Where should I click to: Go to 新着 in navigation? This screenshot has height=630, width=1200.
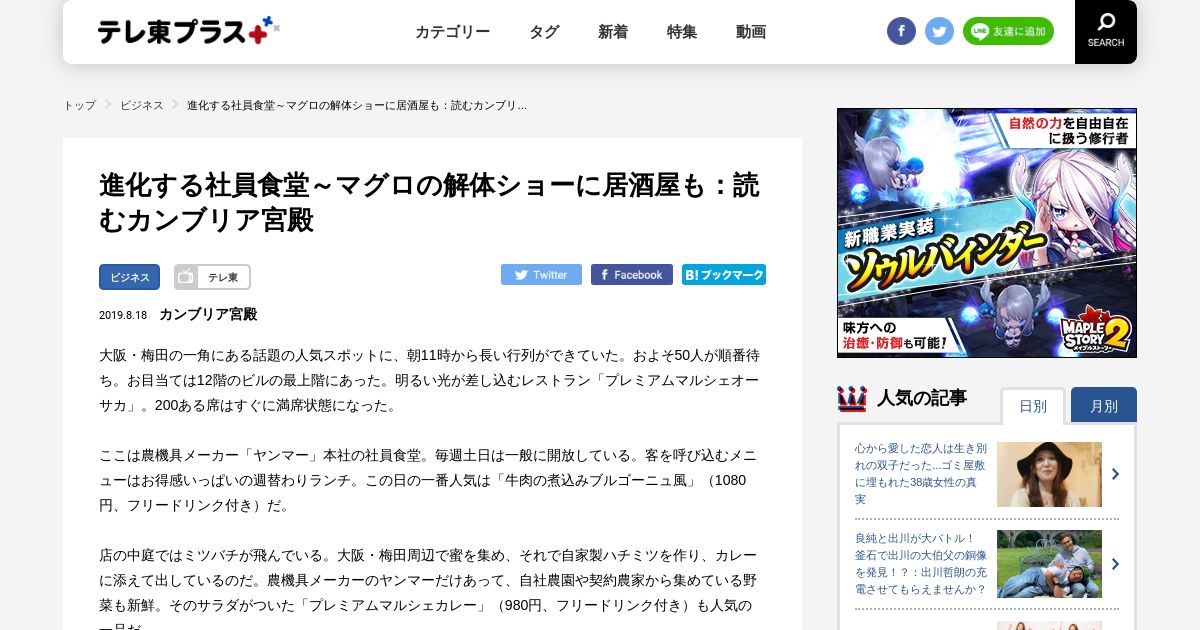coord(613,32)
